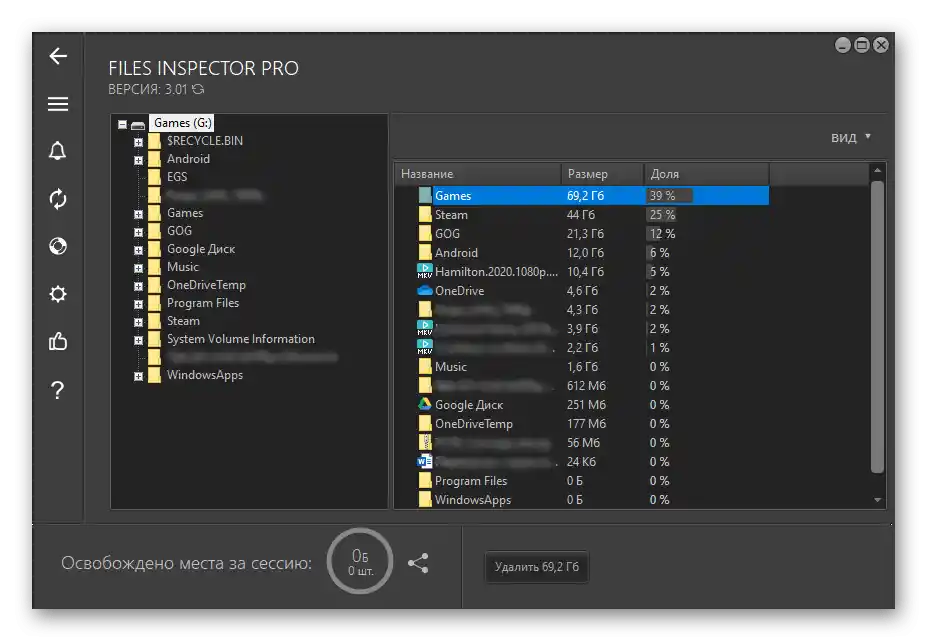Sort by the Название column header

pos(477,174)
